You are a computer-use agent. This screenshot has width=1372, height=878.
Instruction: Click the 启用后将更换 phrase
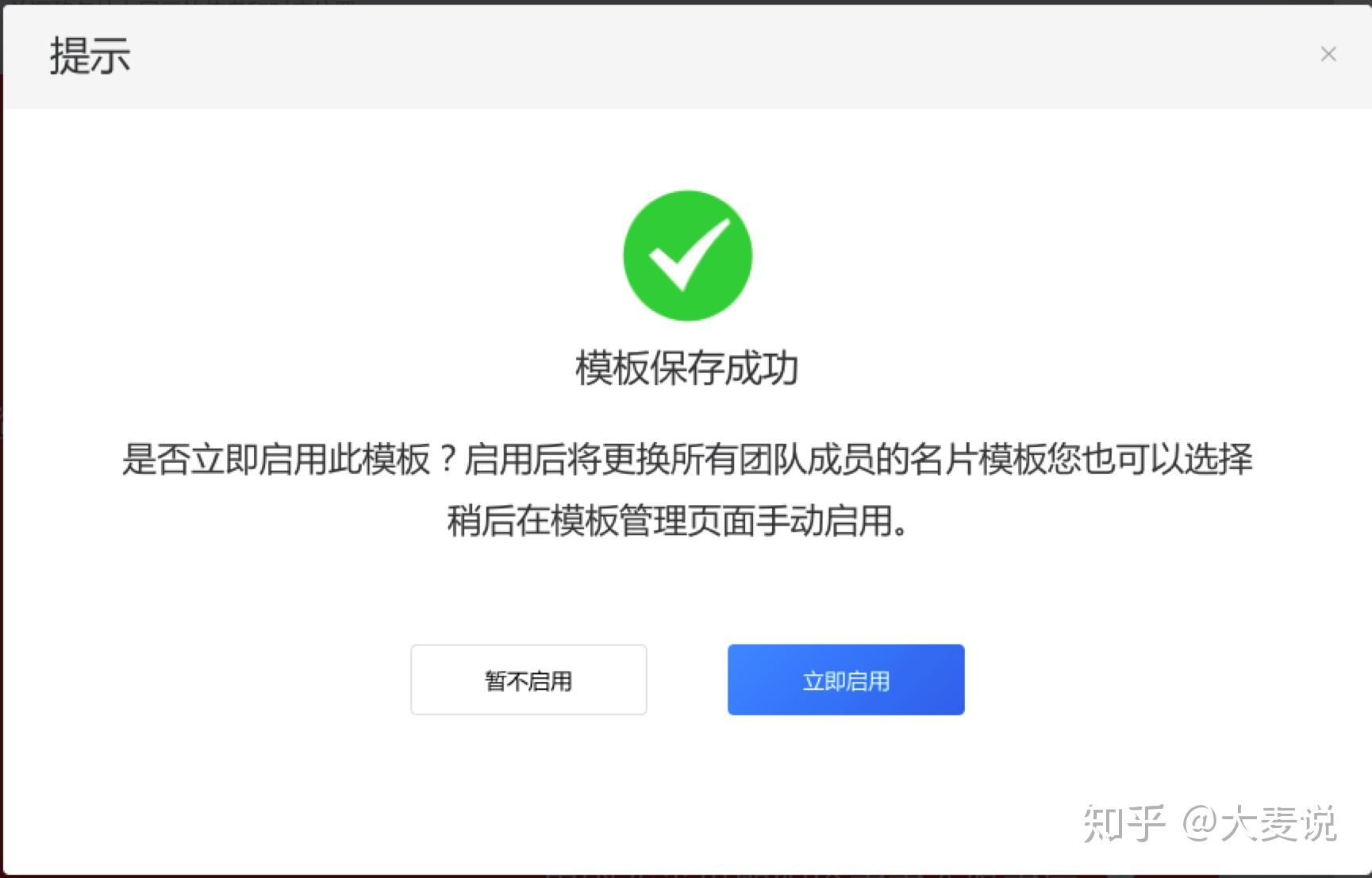[567, 459]
